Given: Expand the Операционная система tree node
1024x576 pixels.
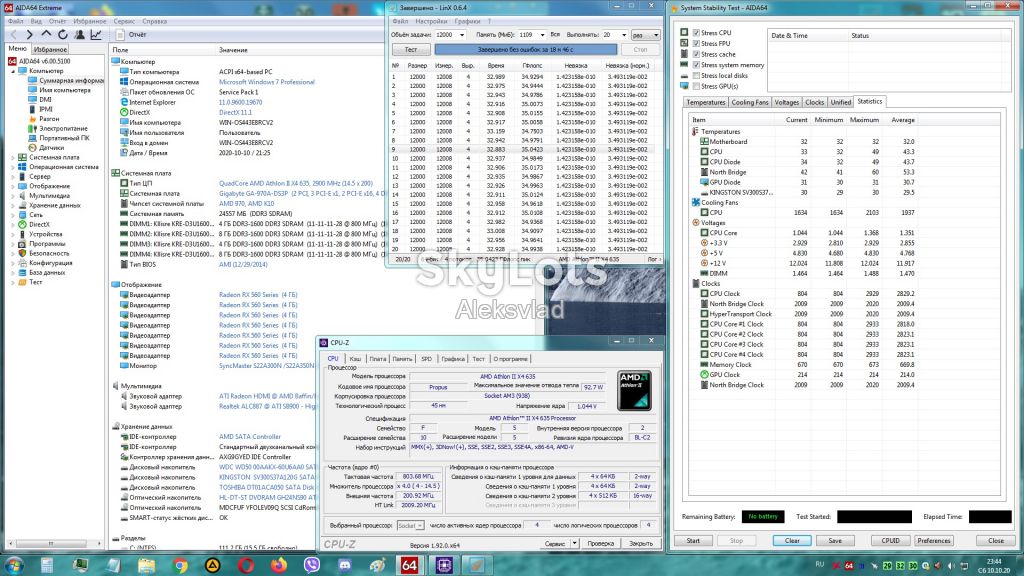Looking at the screenshot, I should (x=13, y=167).
